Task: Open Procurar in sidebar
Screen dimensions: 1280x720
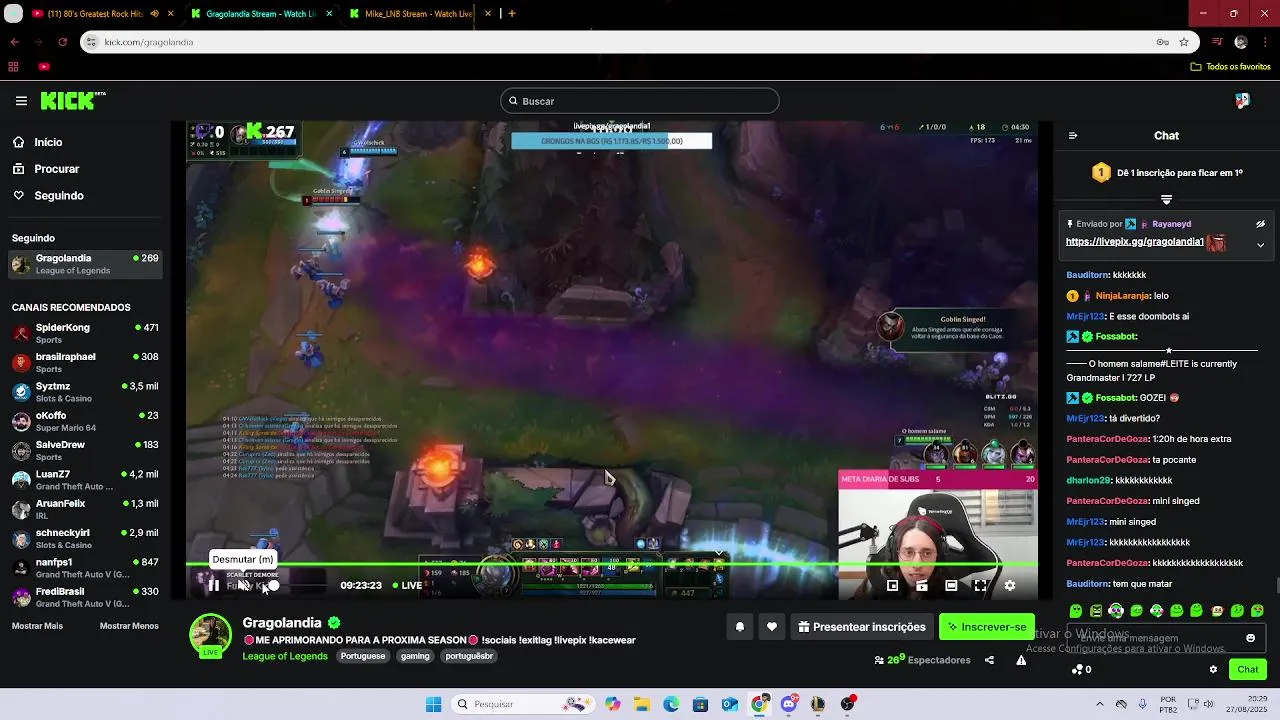Action: pos(86,169)
